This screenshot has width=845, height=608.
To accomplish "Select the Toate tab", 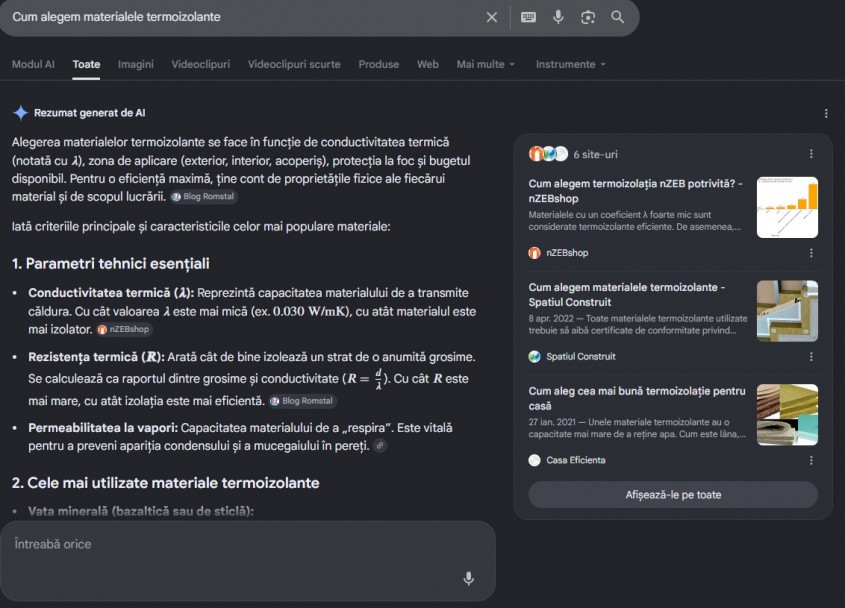I will point(86,64).
